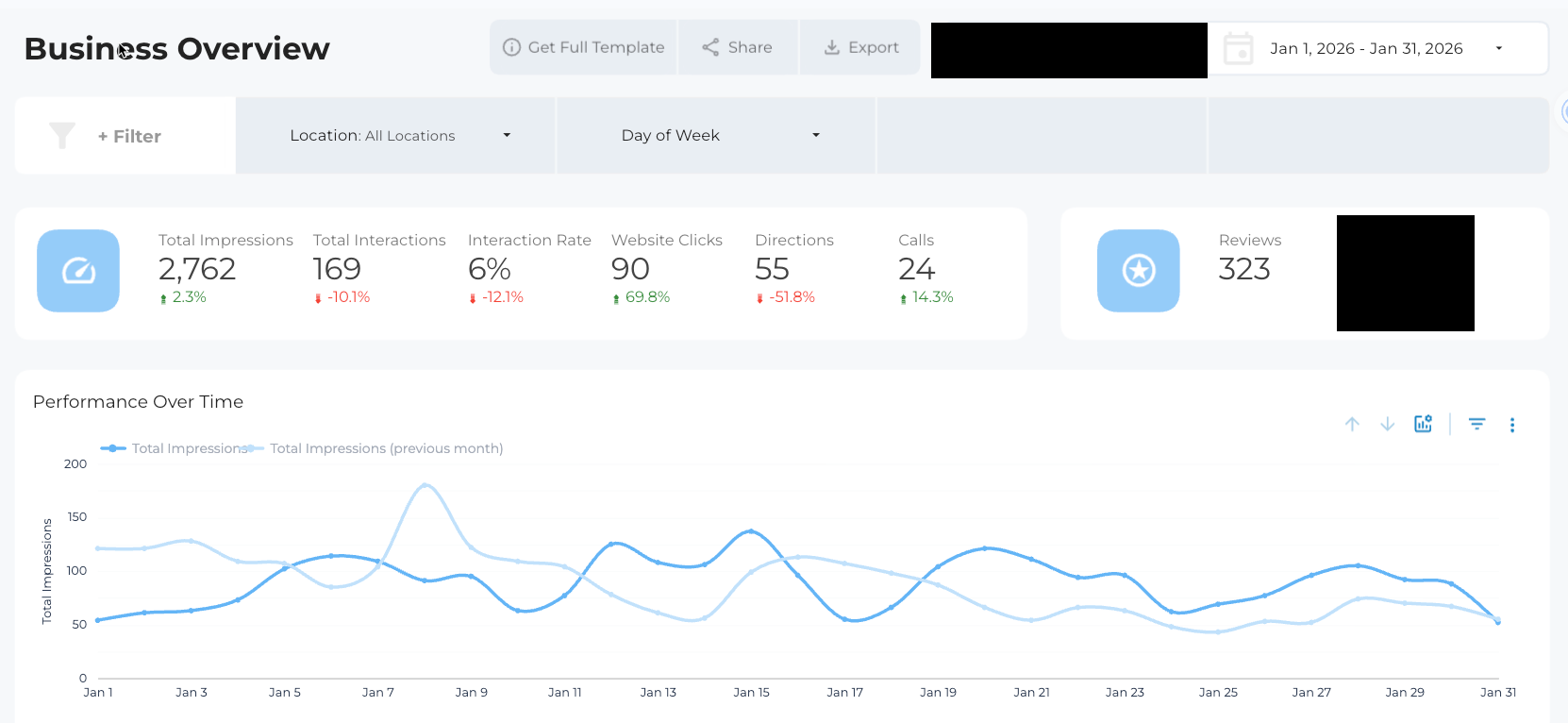Viewport: 1568px width, 723px height.
Task: Select the Jan 15 peak data point
Action: [751, 531]
